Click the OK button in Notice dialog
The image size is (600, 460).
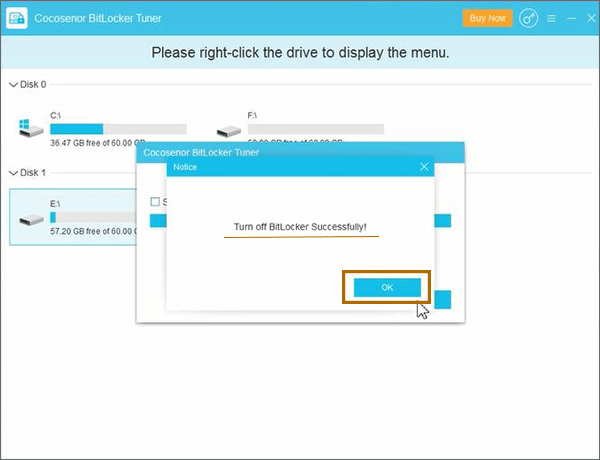click(x=387, y=287)
